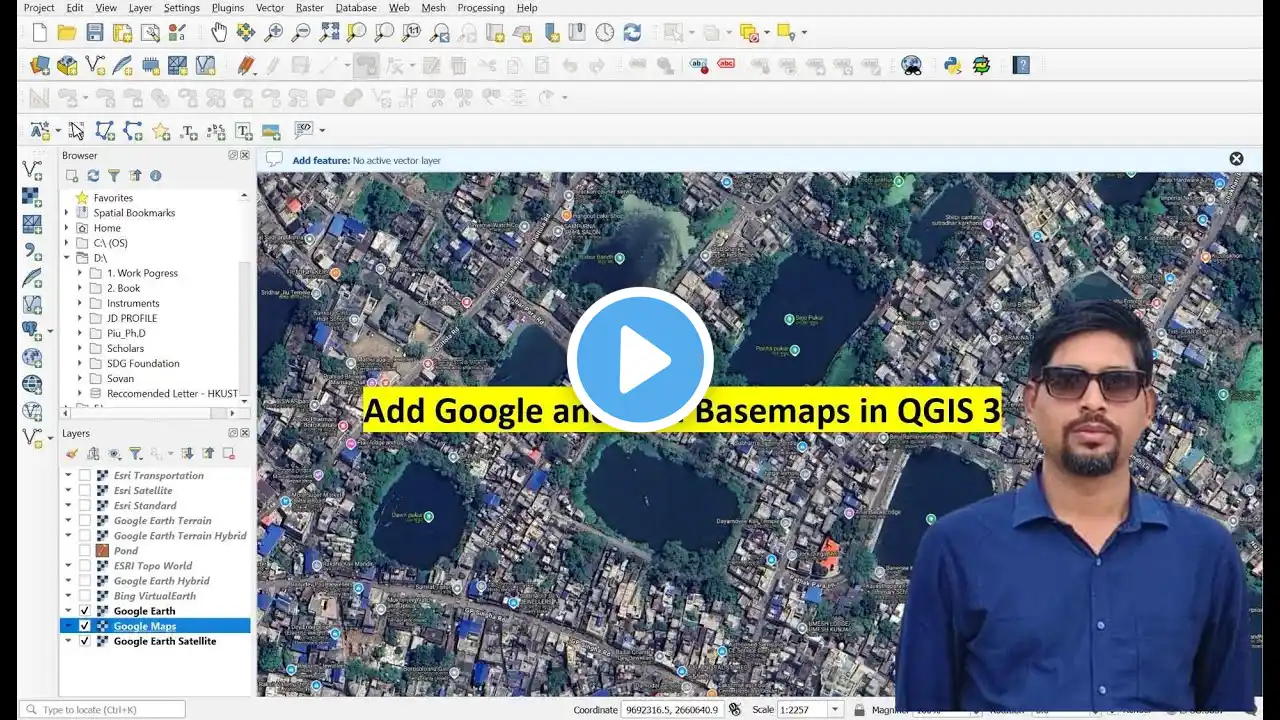Open the Raster menu
The height and width of the screenshot is (720, 1280).
pos(309,8)
